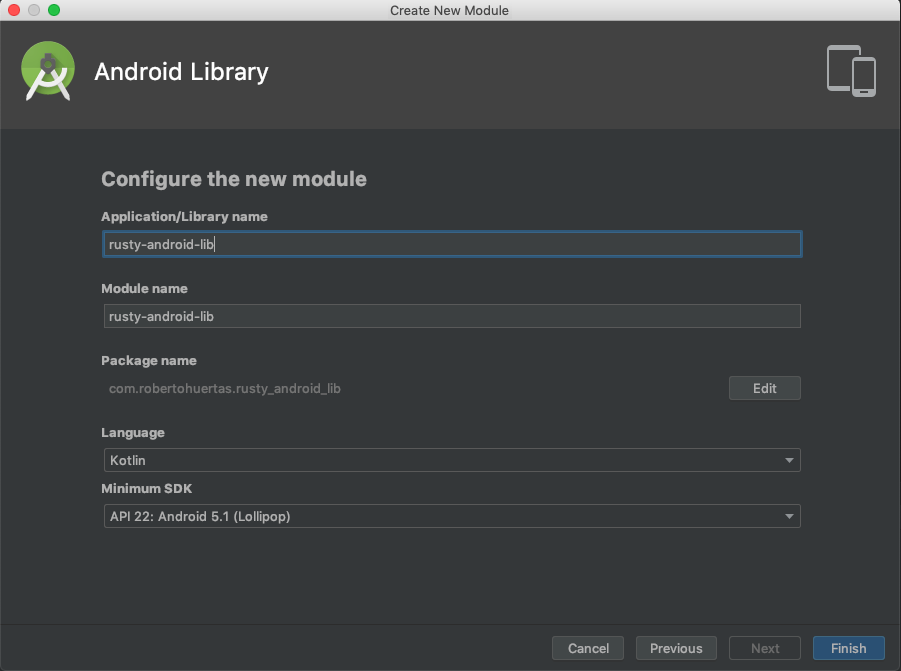The height and width of the screenshot is (671, 901).
Task: Click the Configure the new module heading
Action: [x=234, y=179]
